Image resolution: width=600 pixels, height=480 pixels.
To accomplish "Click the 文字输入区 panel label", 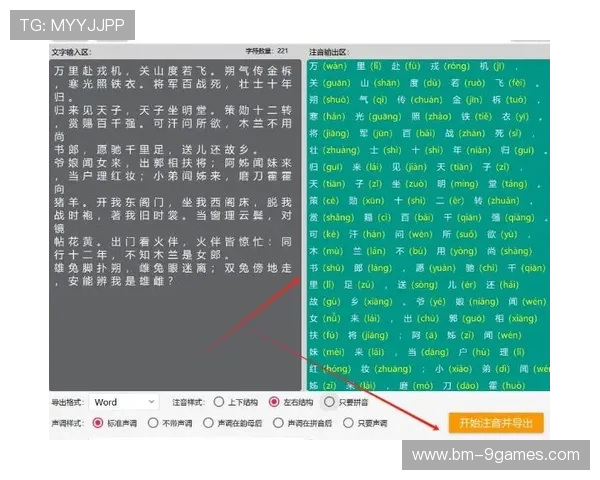I will coord(71,50).
